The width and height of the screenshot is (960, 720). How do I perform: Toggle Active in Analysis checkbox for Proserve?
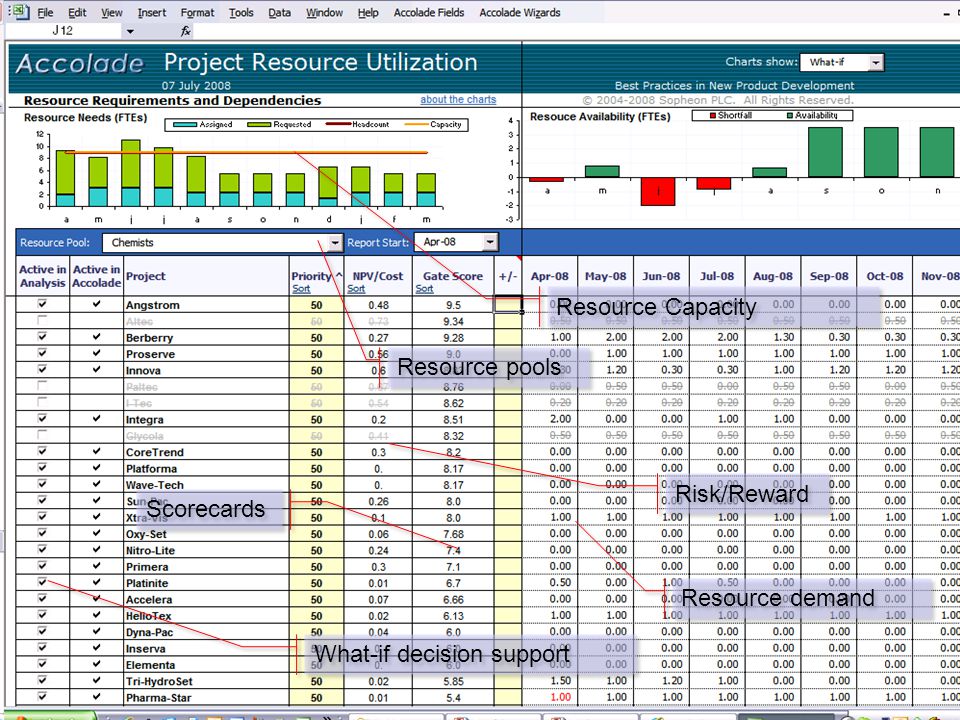pyautogui.click(x=42, y=353)
